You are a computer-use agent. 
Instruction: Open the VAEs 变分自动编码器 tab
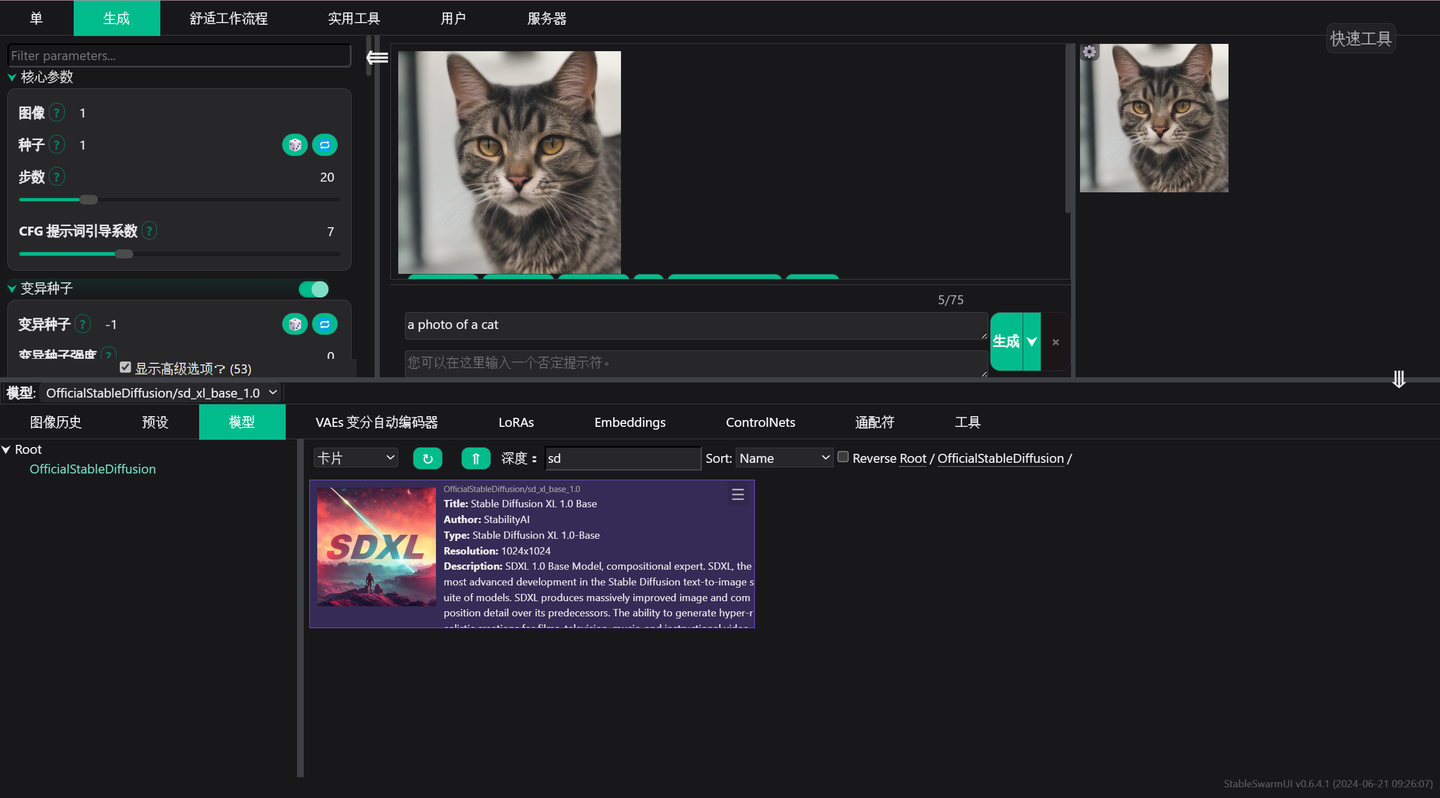click(x=377, y=422)
